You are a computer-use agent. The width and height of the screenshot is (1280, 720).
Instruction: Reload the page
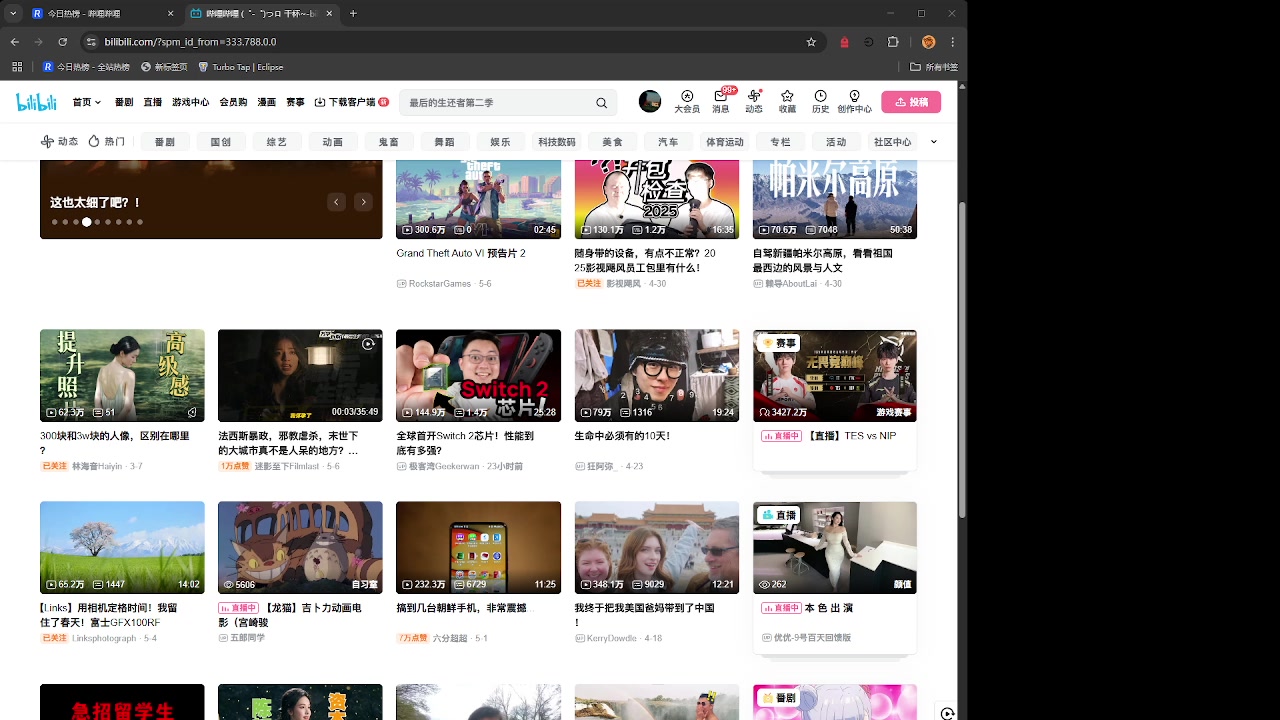pos(63,42)
